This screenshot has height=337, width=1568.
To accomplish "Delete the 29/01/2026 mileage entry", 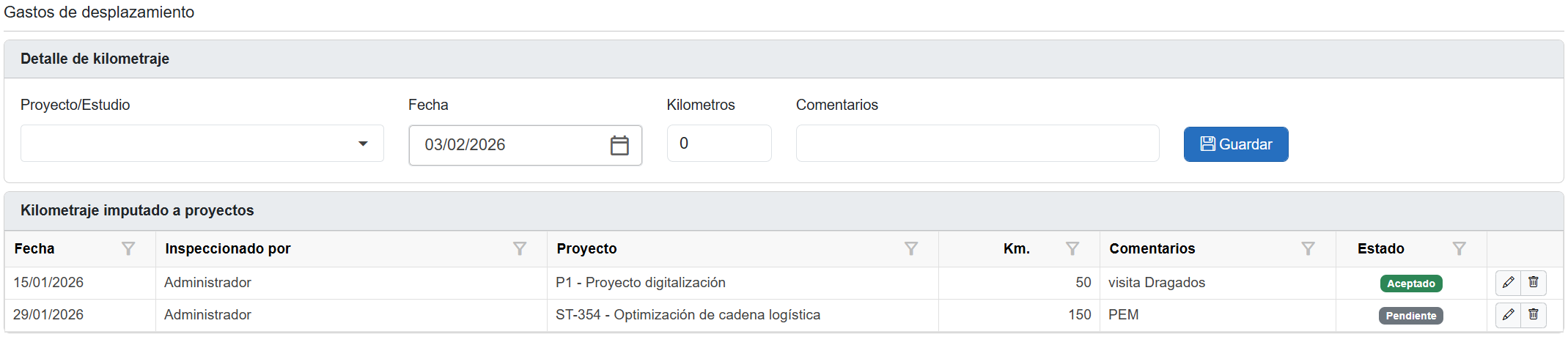I will [1534, 315].
